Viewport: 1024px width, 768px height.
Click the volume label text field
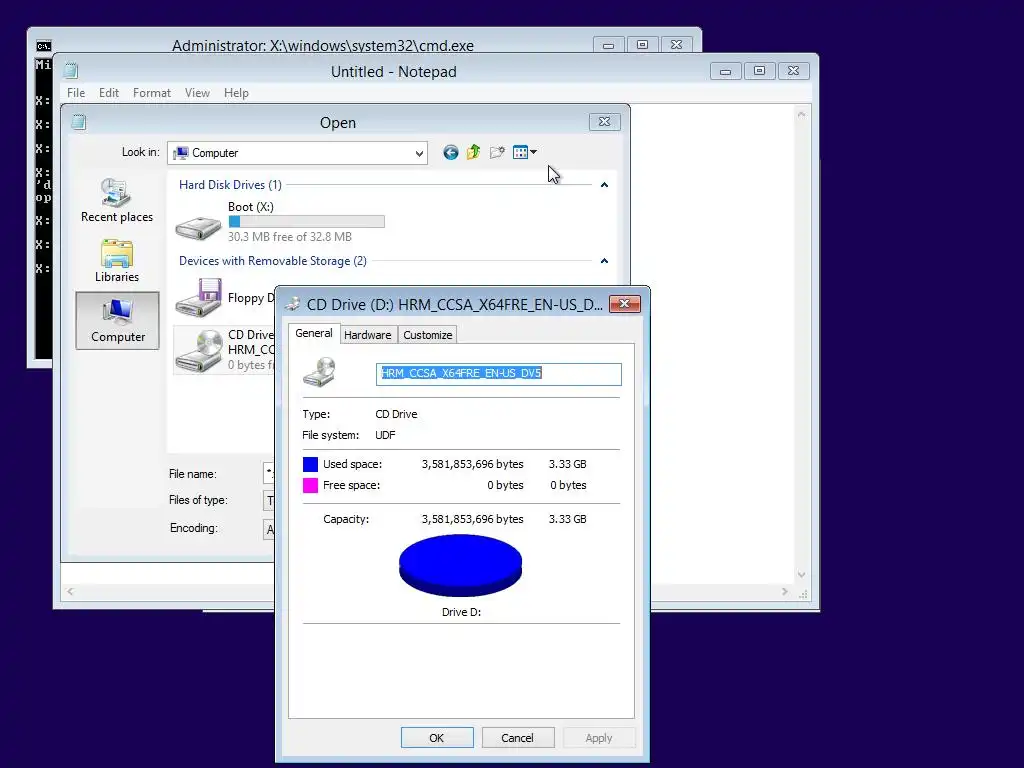point(498,374)
